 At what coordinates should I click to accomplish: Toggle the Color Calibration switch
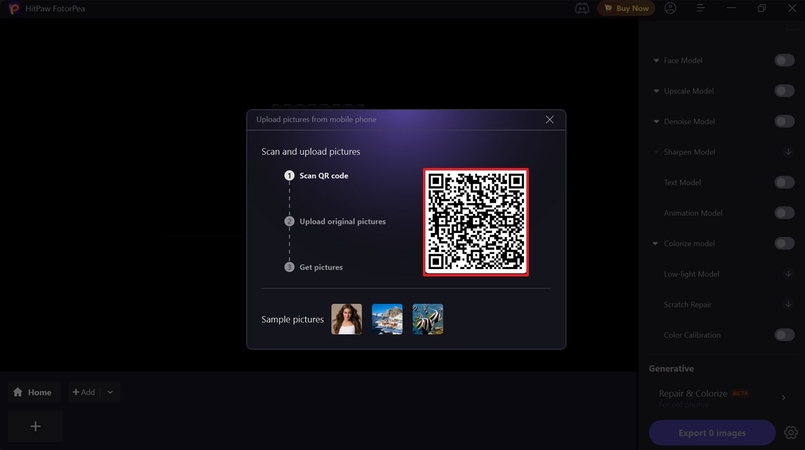click(784, 335)
